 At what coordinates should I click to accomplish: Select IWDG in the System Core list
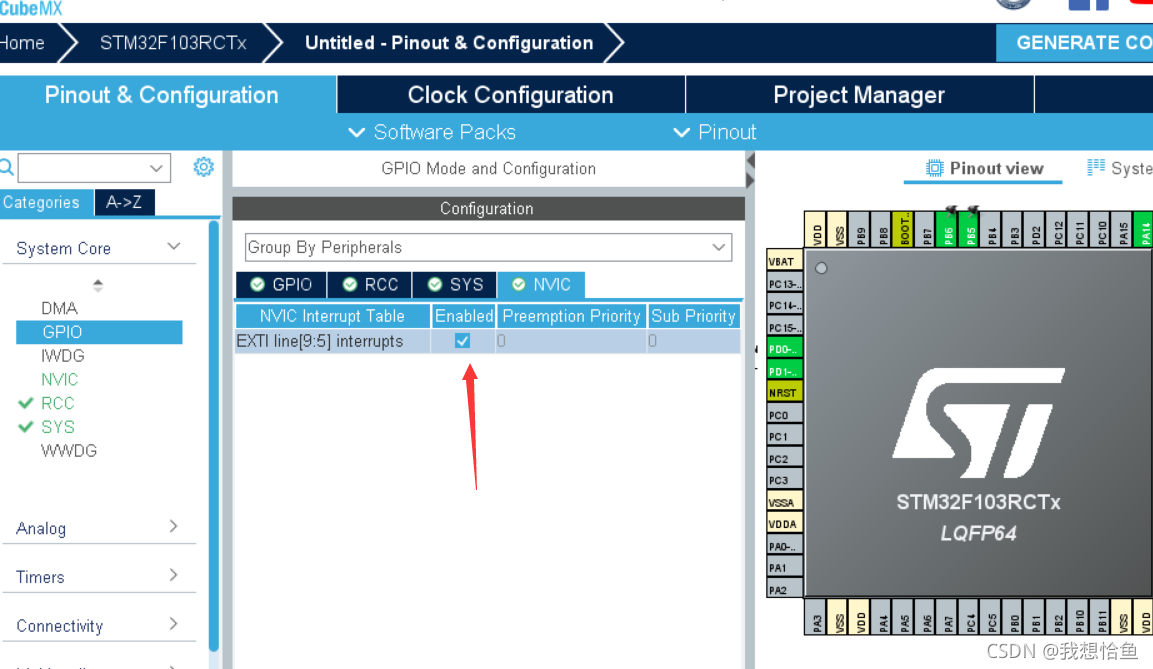pyautogui.click(x=63, y=356)
